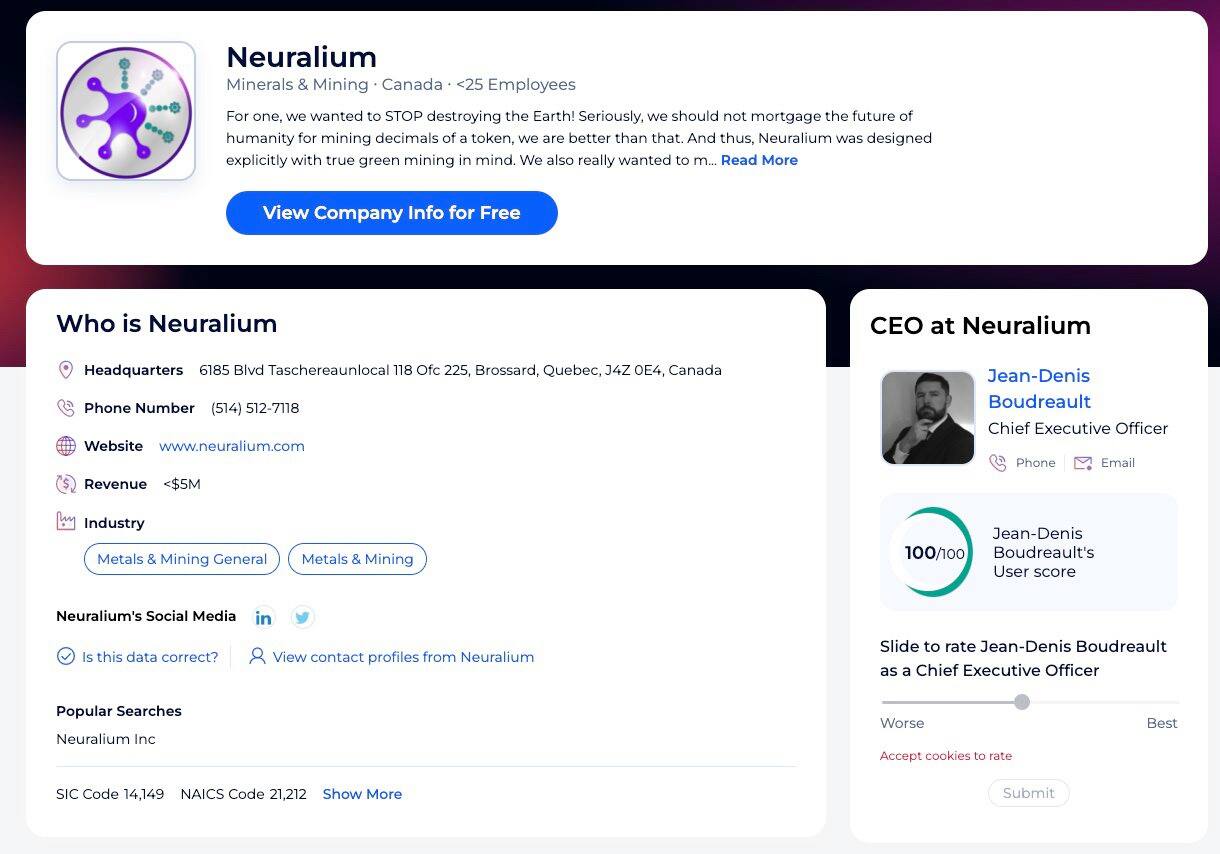View contact profiles from Neuralium
Viewport: 1220px width, 854px height.
[x=403, y=657]
